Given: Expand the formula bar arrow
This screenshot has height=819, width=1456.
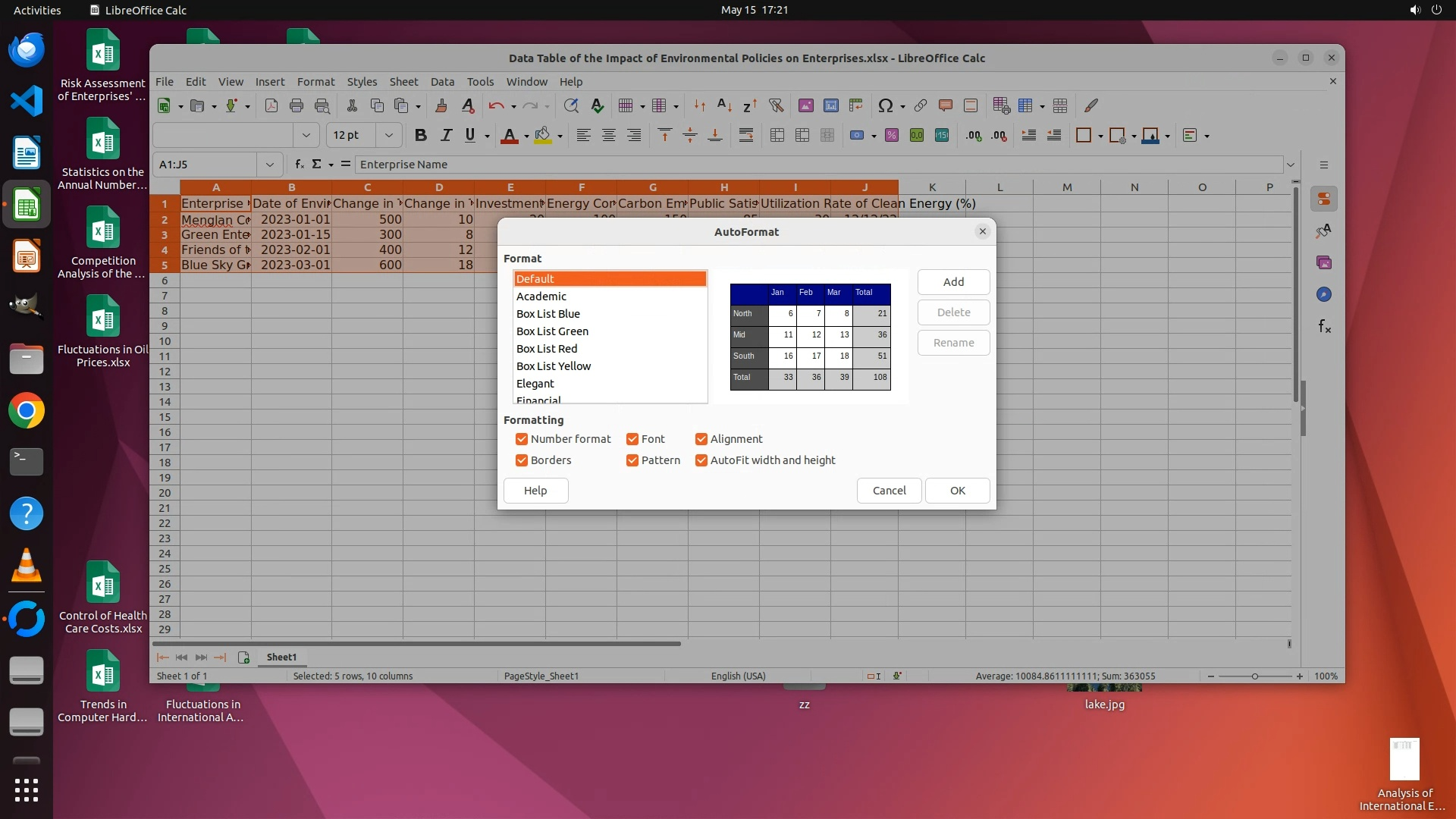Looking at the screenshot, I should (x=1291, y=165).
